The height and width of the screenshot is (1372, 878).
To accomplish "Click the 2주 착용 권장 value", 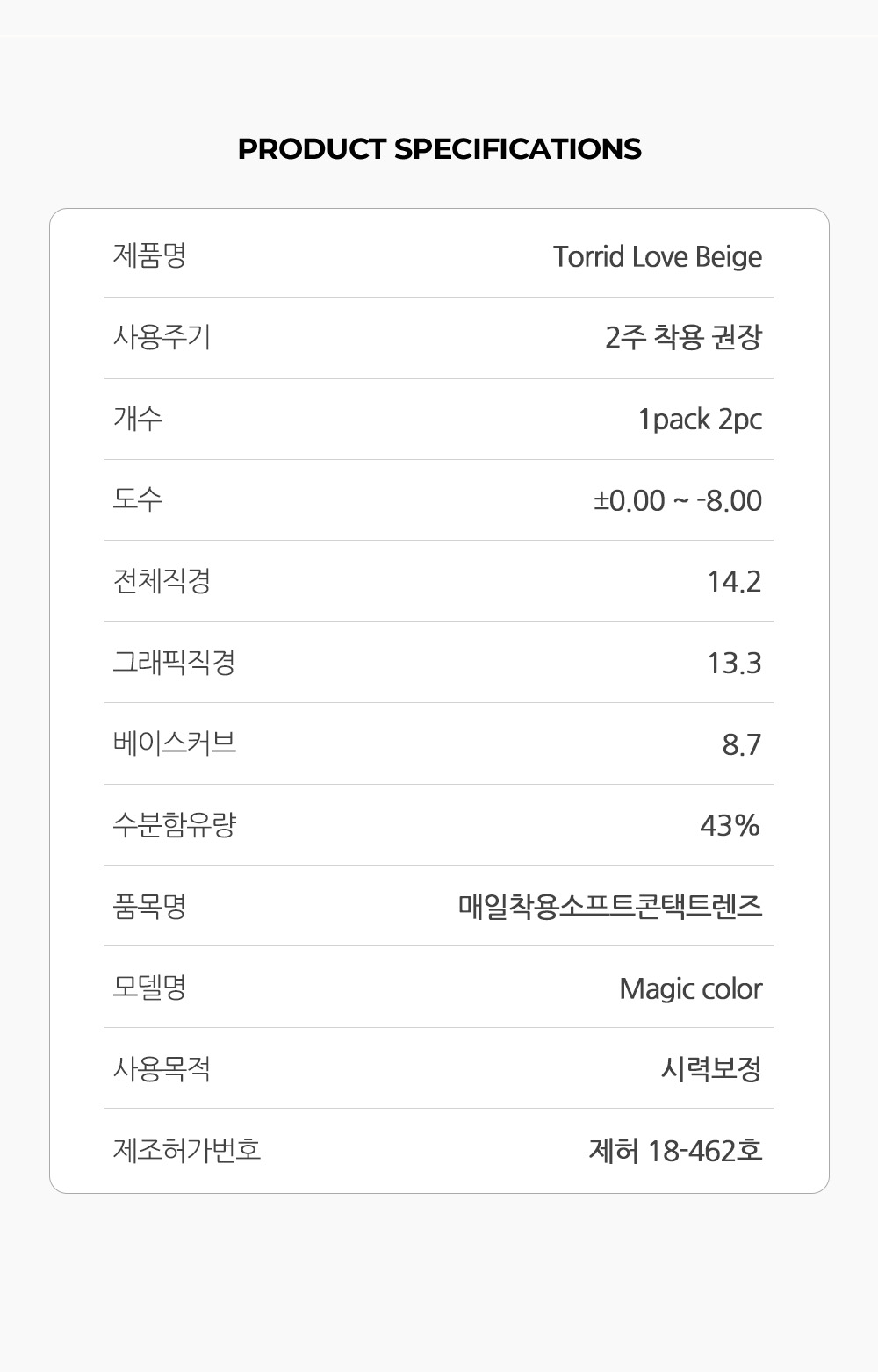I will [683, 337].
